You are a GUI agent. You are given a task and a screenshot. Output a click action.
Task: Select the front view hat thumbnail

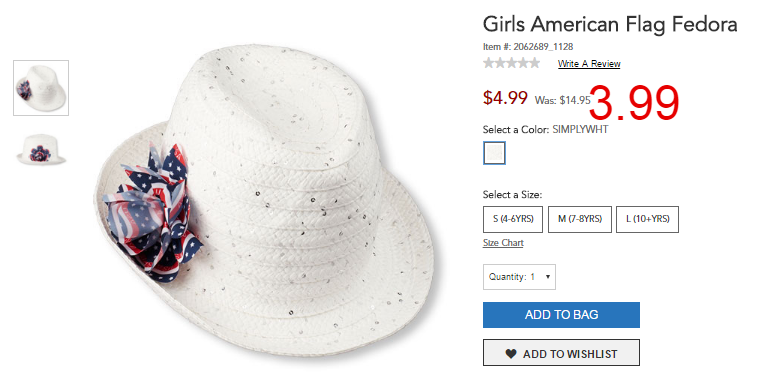[x=41, y=149]
